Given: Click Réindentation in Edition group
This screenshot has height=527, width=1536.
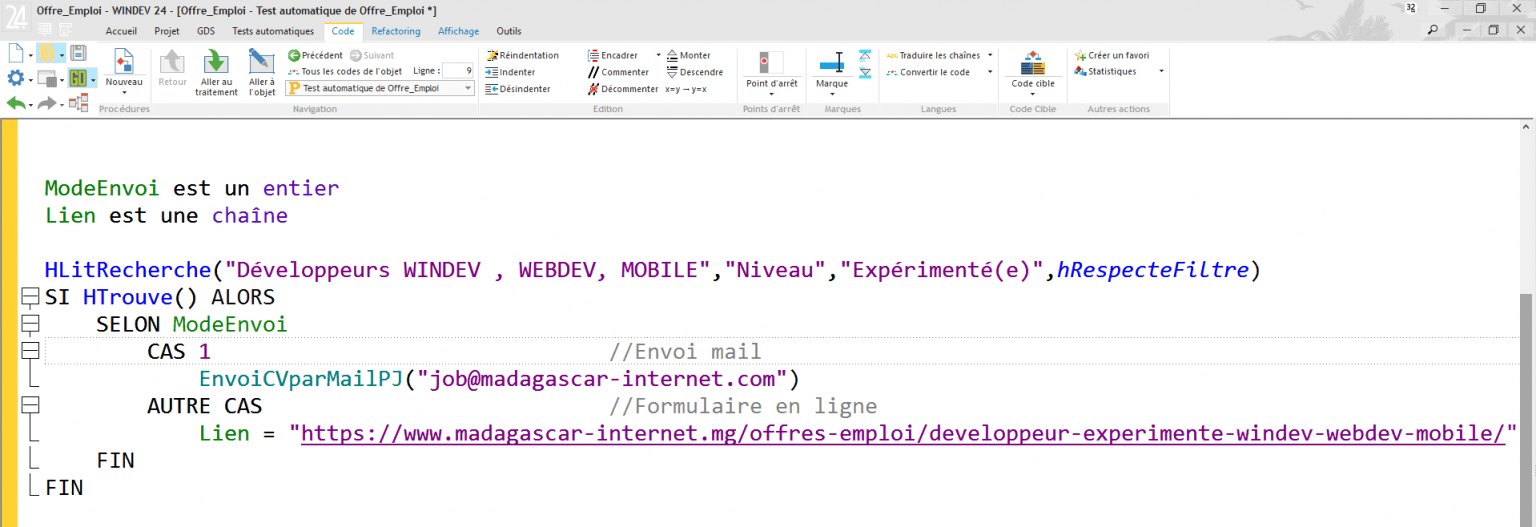Looking at the screenshot, I should click(x=522, y=55).
